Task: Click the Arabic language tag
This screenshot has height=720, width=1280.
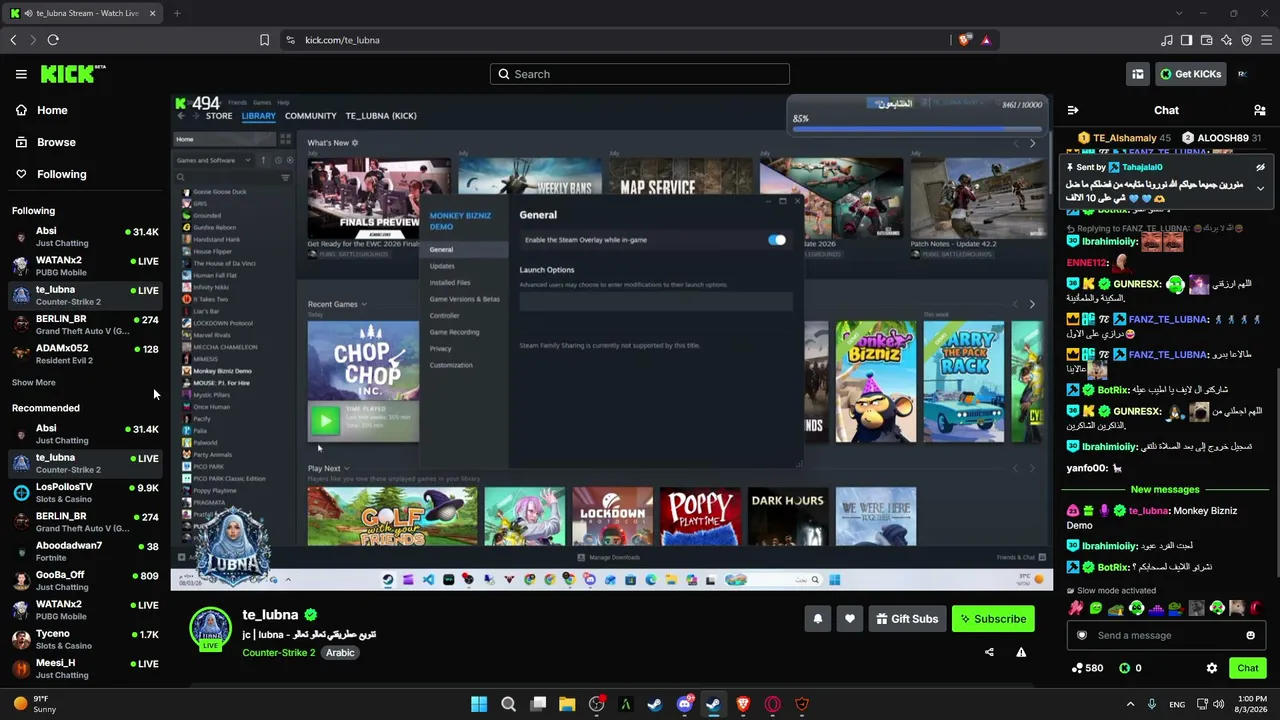Action: click(x=340, y=653)
